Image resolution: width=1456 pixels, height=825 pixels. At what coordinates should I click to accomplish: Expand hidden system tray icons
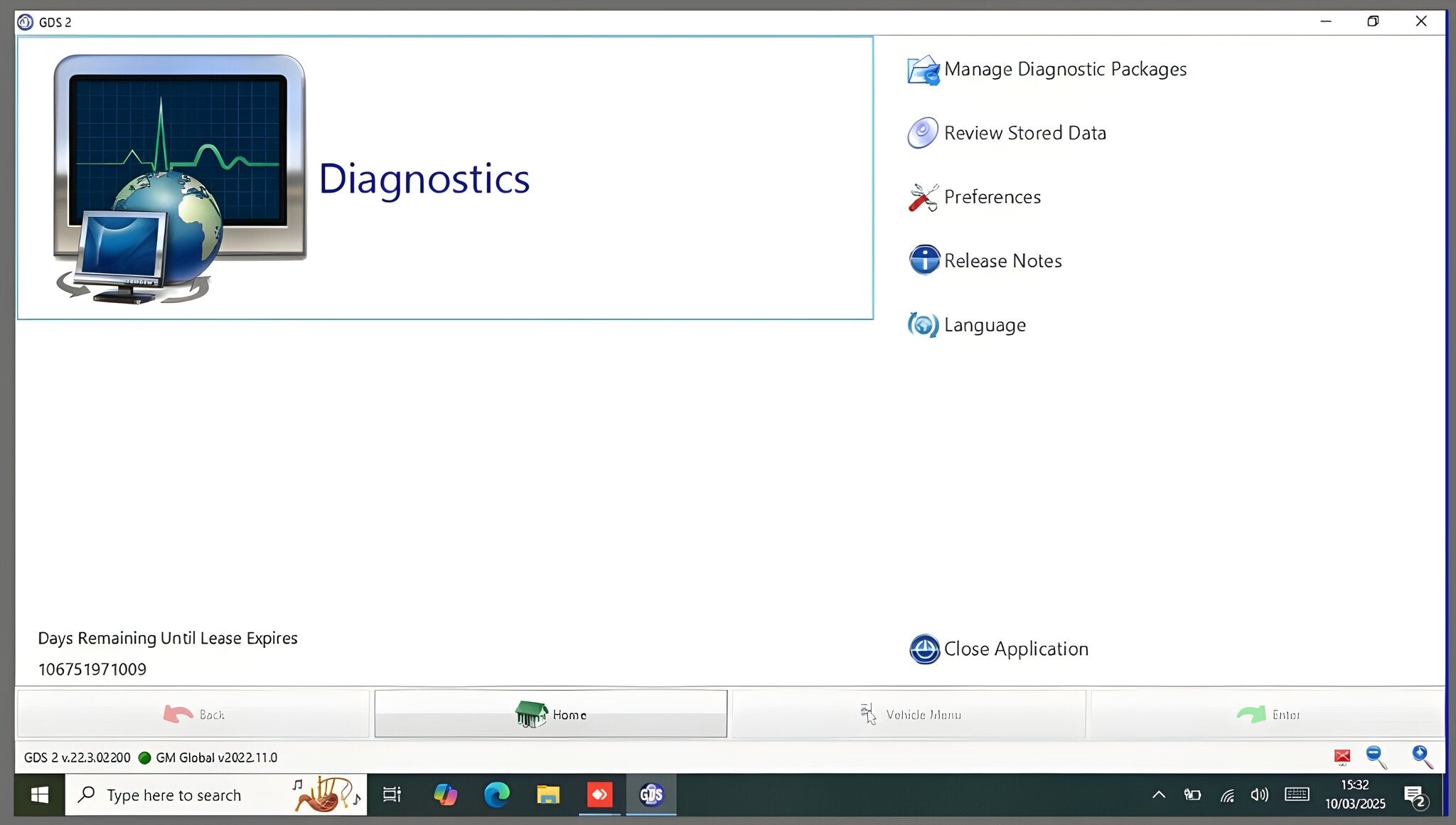[x=1158, y=794]
